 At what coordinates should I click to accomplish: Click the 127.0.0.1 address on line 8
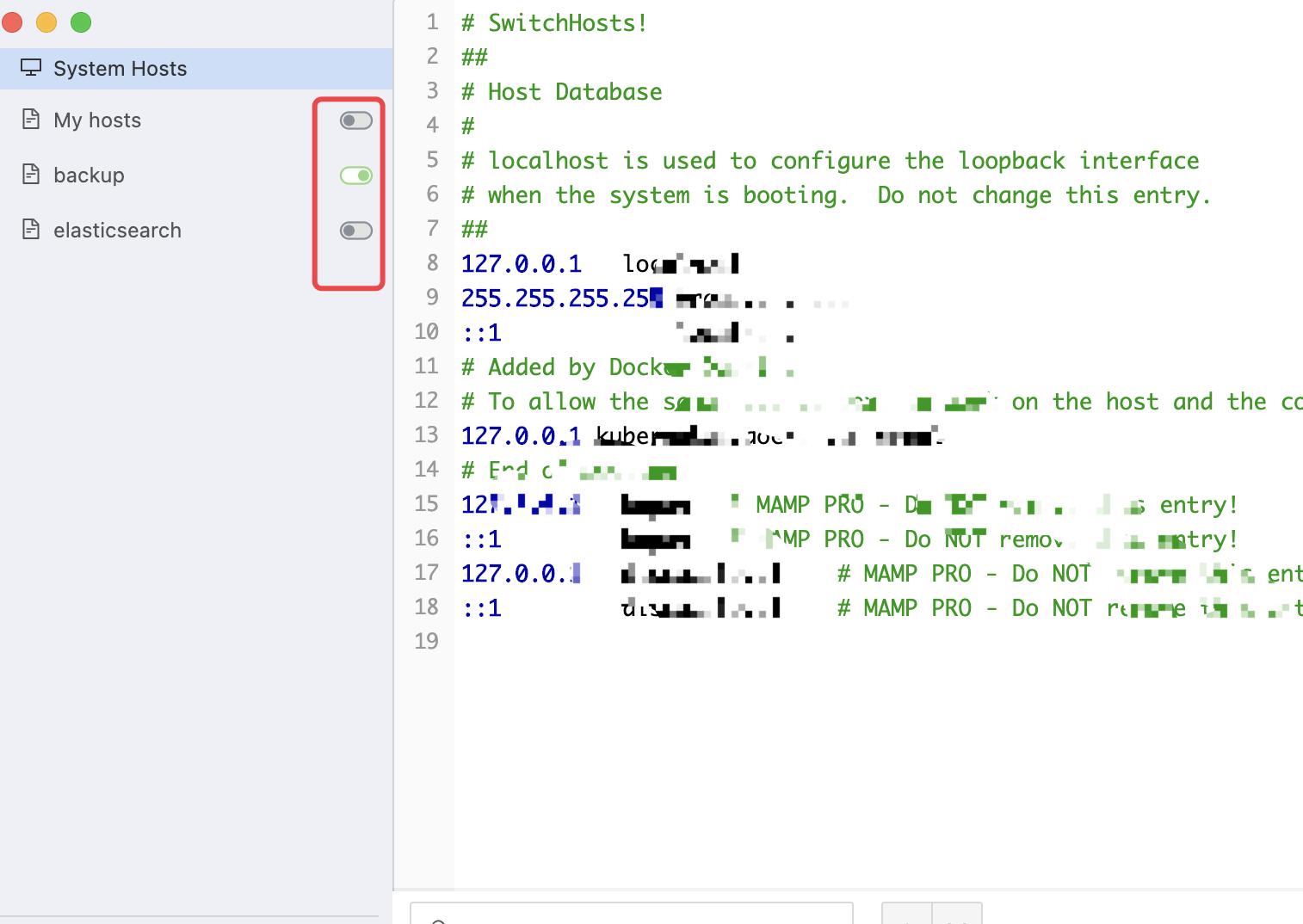pos(522,264)
